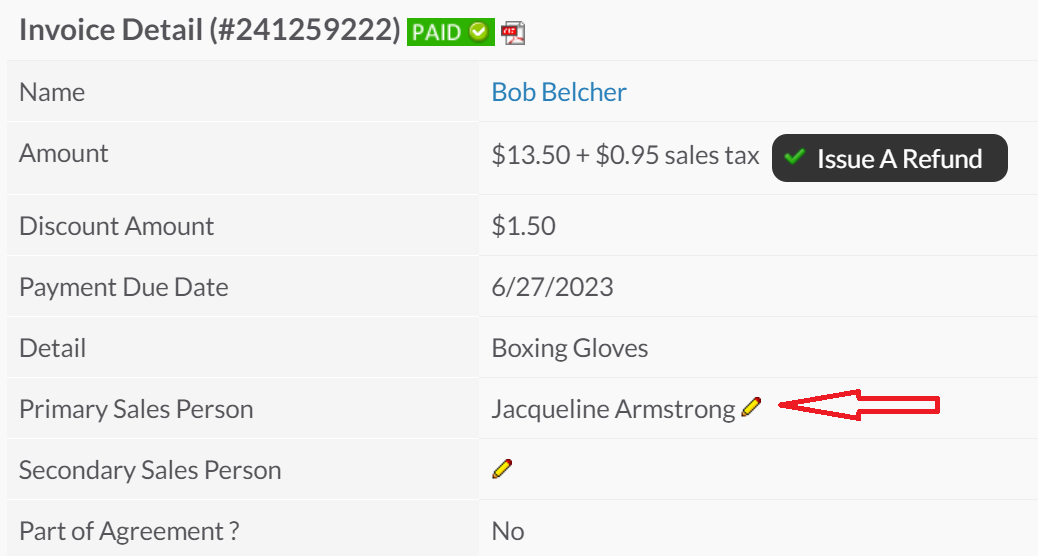Click Issue A Refund button
1038x556 pixels.
click(x=890, y=158)
